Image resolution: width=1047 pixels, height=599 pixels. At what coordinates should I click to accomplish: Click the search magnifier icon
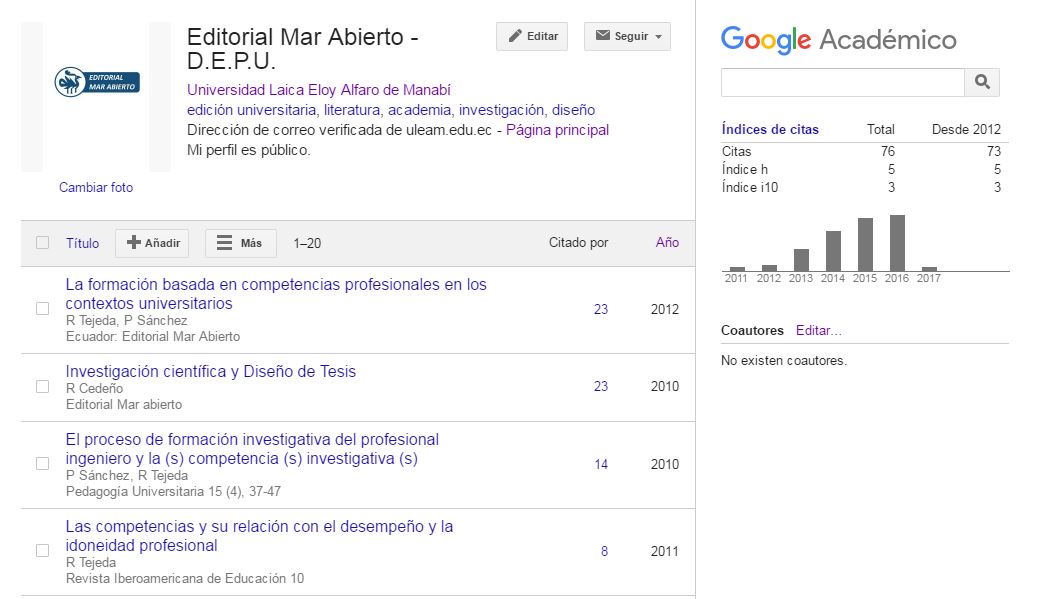tap(981, 82)
